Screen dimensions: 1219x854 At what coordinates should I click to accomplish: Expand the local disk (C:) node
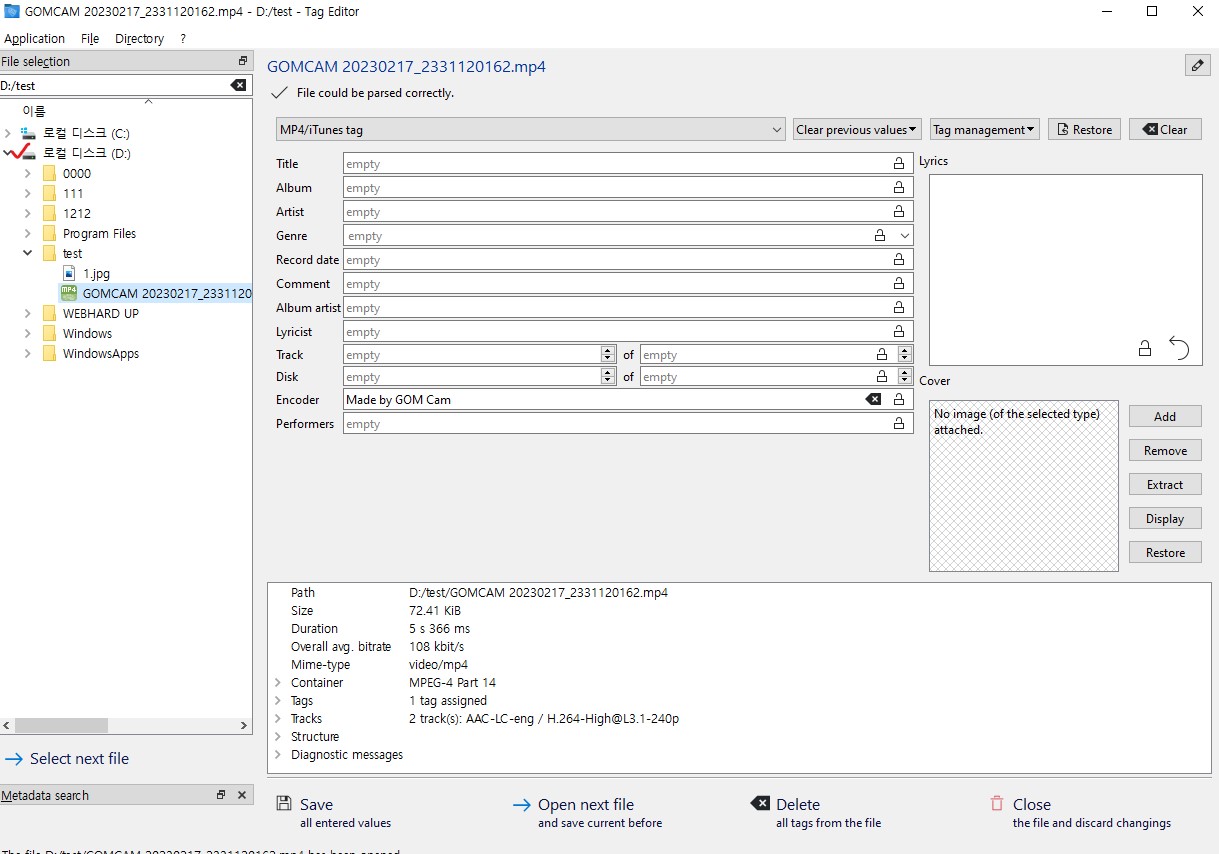pos(8,133)
